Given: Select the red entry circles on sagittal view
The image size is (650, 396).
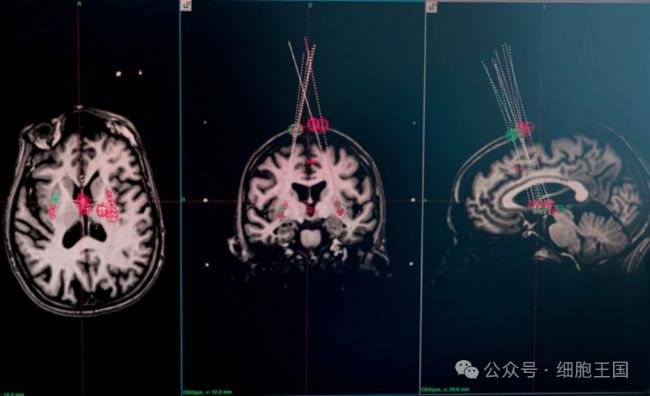Looking at the screenshot, I should tap(525, 127).
